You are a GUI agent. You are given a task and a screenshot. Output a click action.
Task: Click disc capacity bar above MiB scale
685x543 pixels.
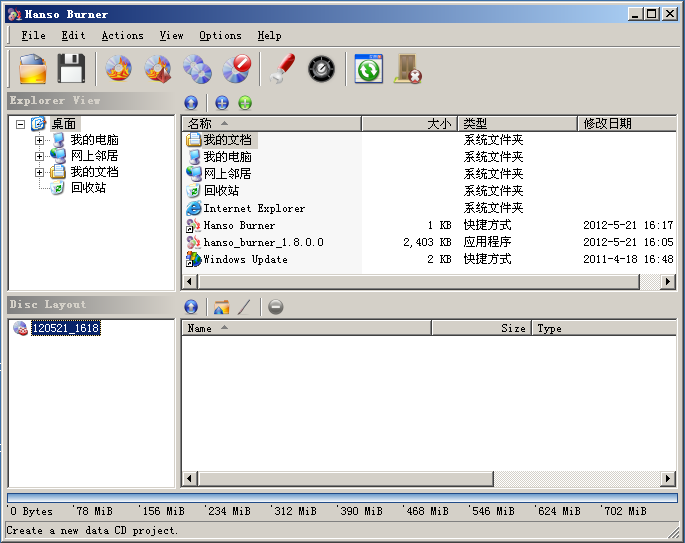tap(342, 498)
